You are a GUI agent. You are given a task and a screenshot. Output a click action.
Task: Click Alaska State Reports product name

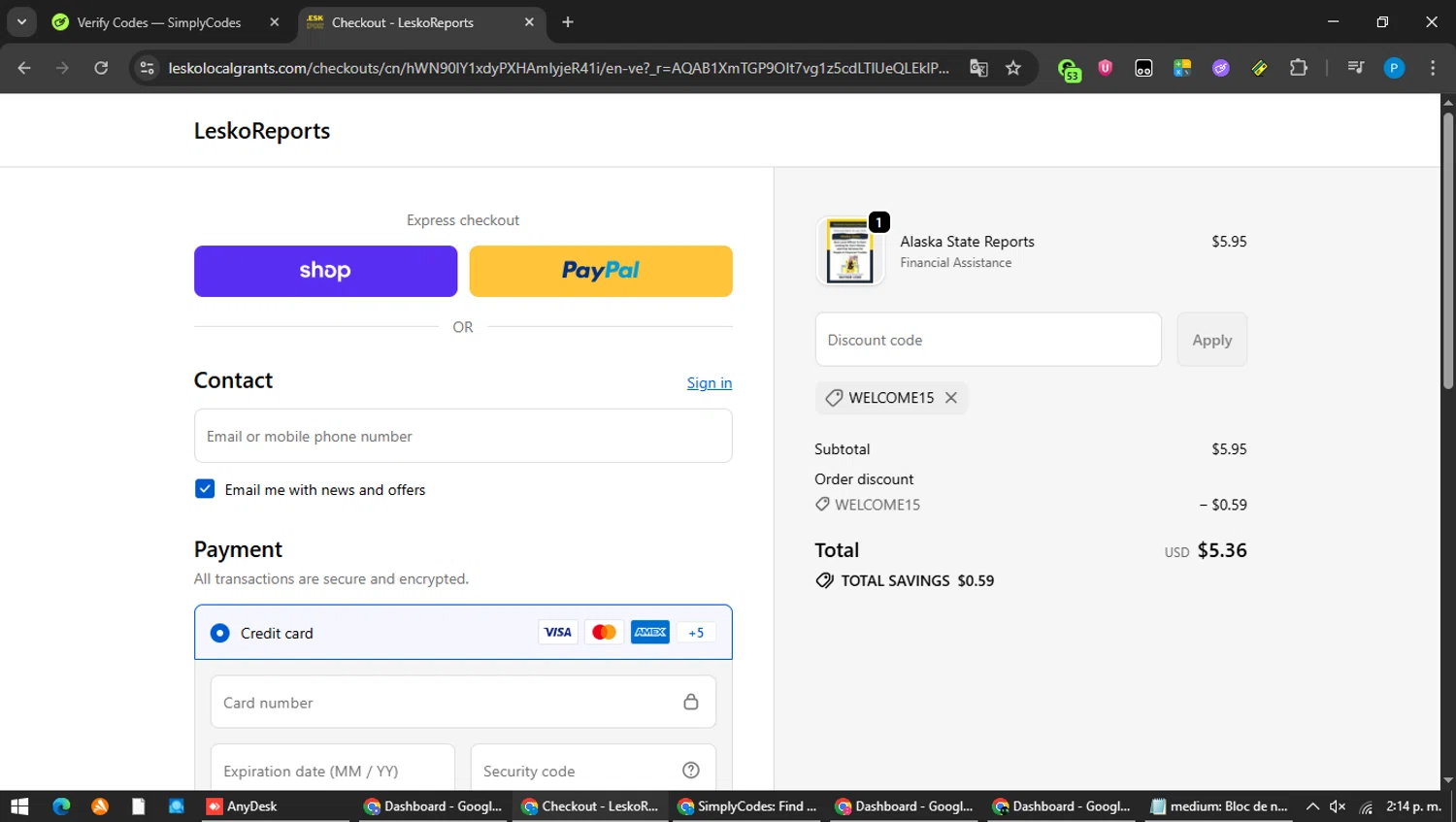pyautogui.click(x=967, y=242)
